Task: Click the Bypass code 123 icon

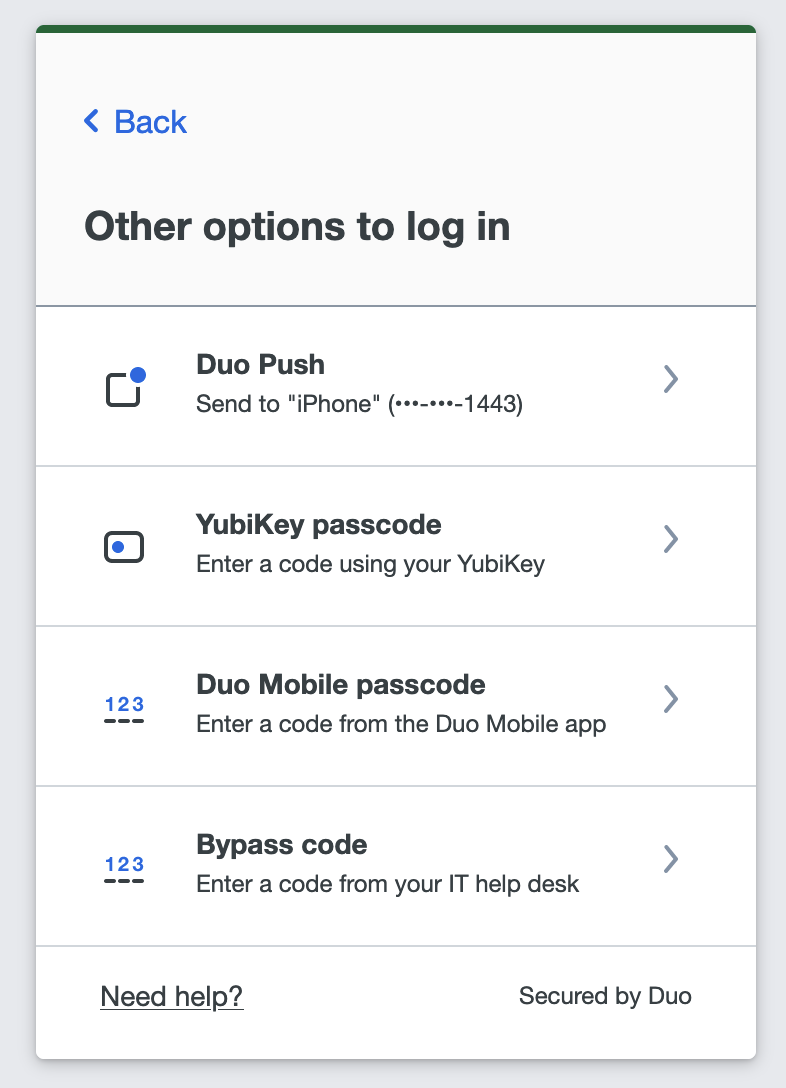Action: click(x=125, y=868)
